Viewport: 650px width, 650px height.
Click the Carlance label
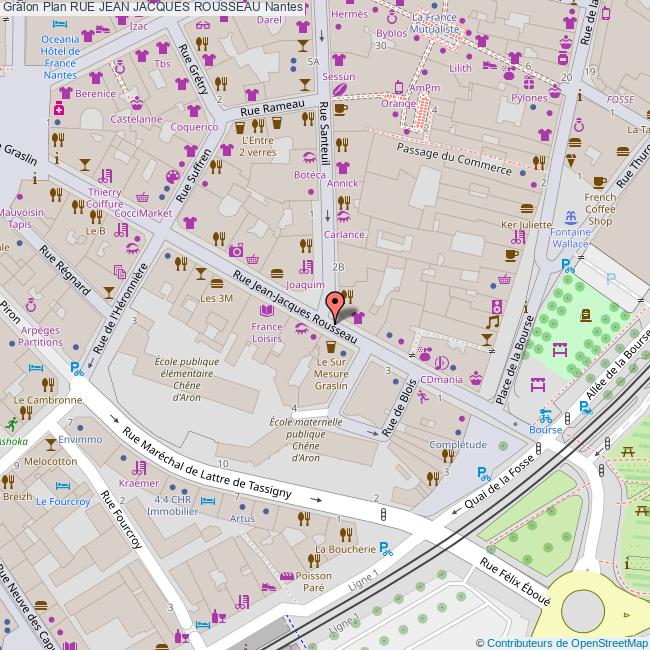344,235
